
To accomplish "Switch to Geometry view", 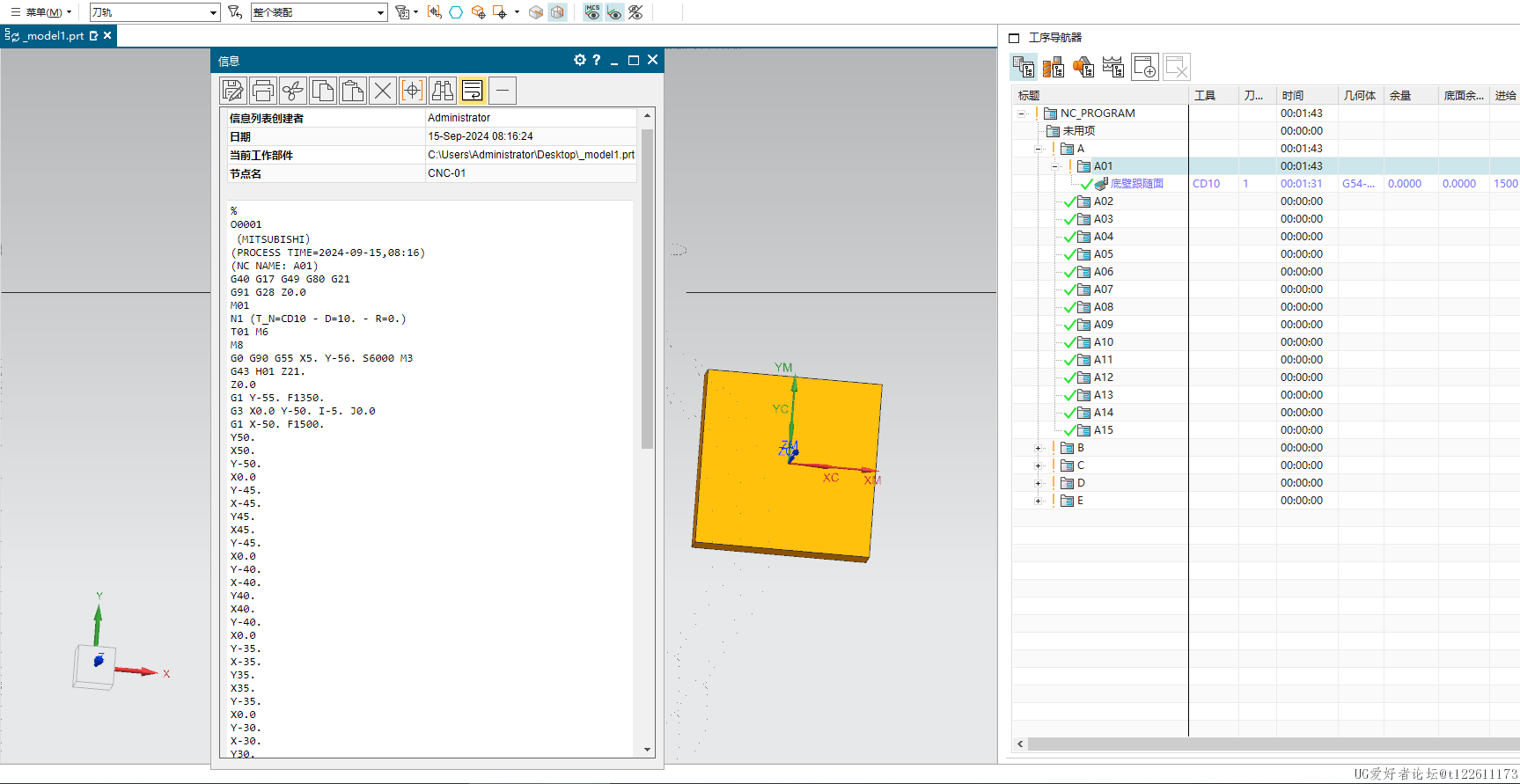I will tap(1083, 67).
